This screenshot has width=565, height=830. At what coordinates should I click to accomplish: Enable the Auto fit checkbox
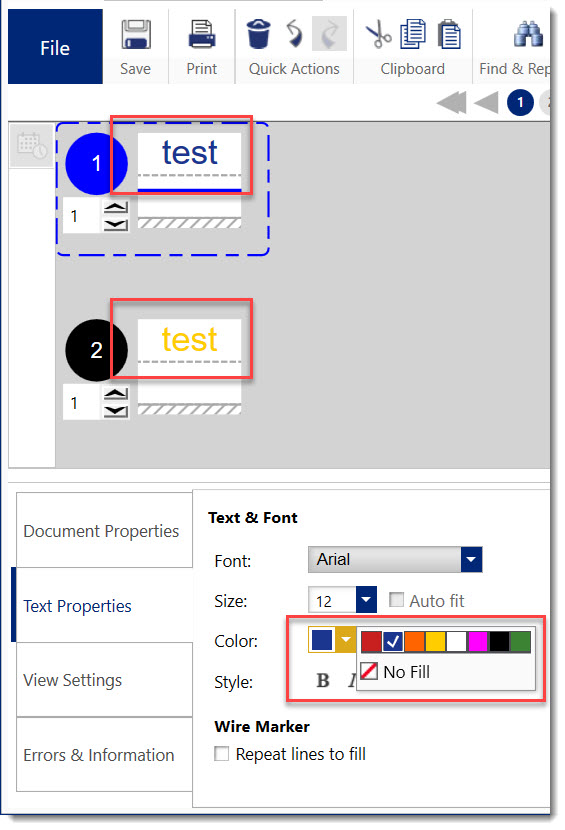click(x=396, y=600)
